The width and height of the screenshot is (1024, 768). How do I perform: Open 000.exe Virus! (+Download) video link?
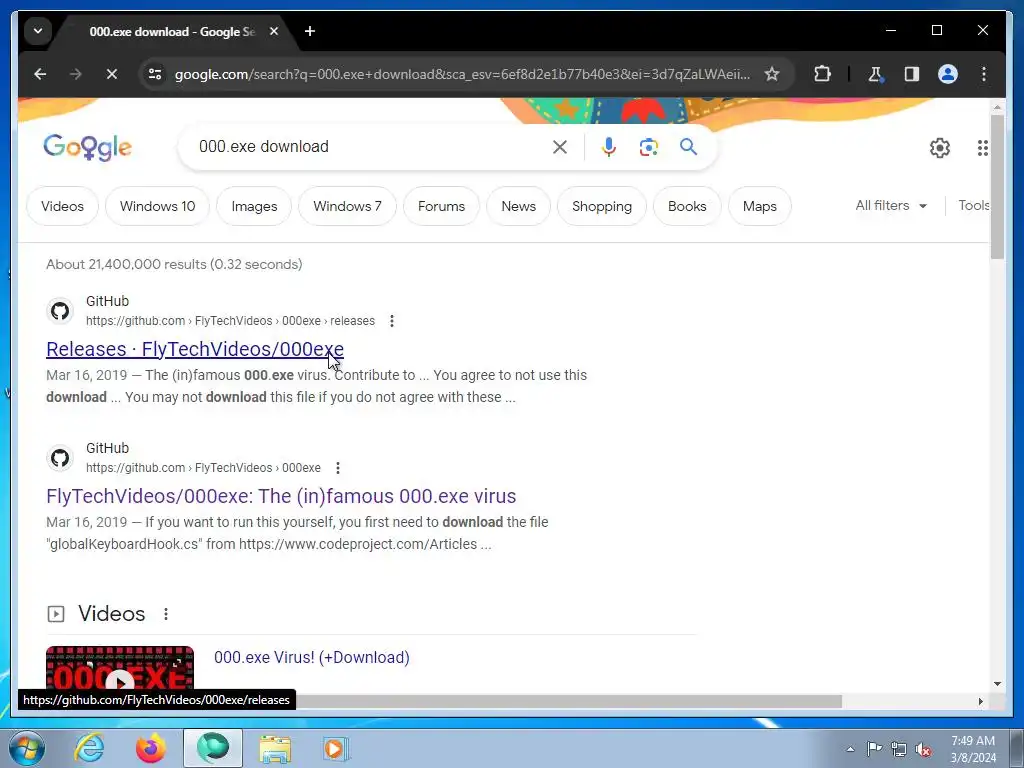[312, 658]
